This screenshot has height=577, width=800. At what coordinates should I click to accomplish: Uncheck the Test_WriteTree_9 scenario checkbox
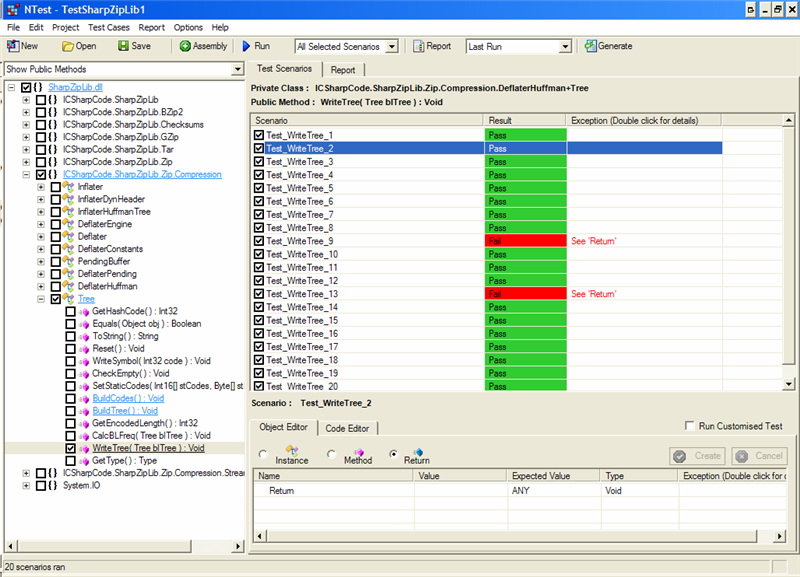(x=259, y=241)
